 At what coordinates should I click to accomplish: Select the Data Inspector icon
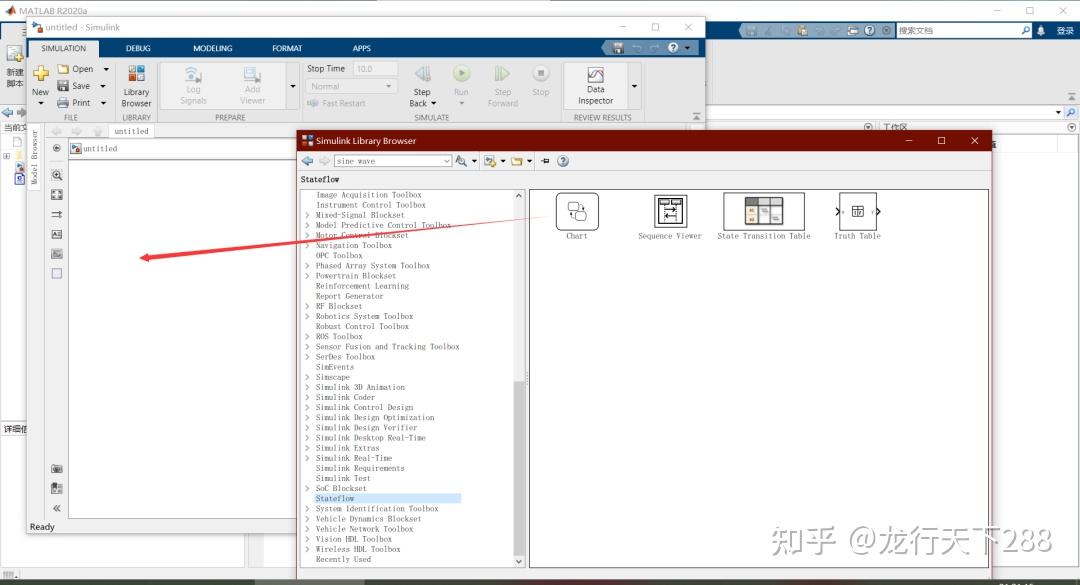click(597, 80)
